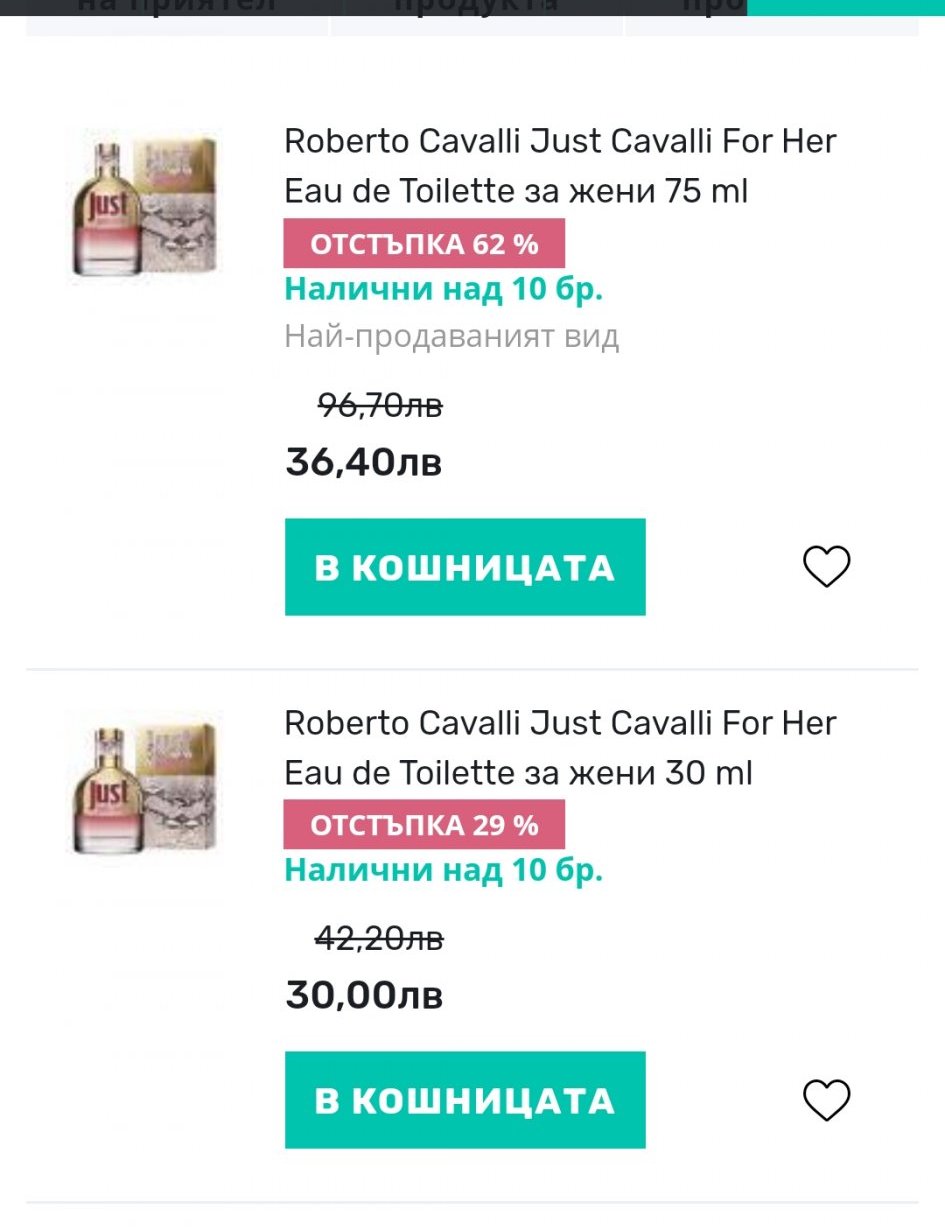Tap the availability text under the 62 % badge
The width and height of the screenshot is (945, 1228).
(x=443, y=290)
